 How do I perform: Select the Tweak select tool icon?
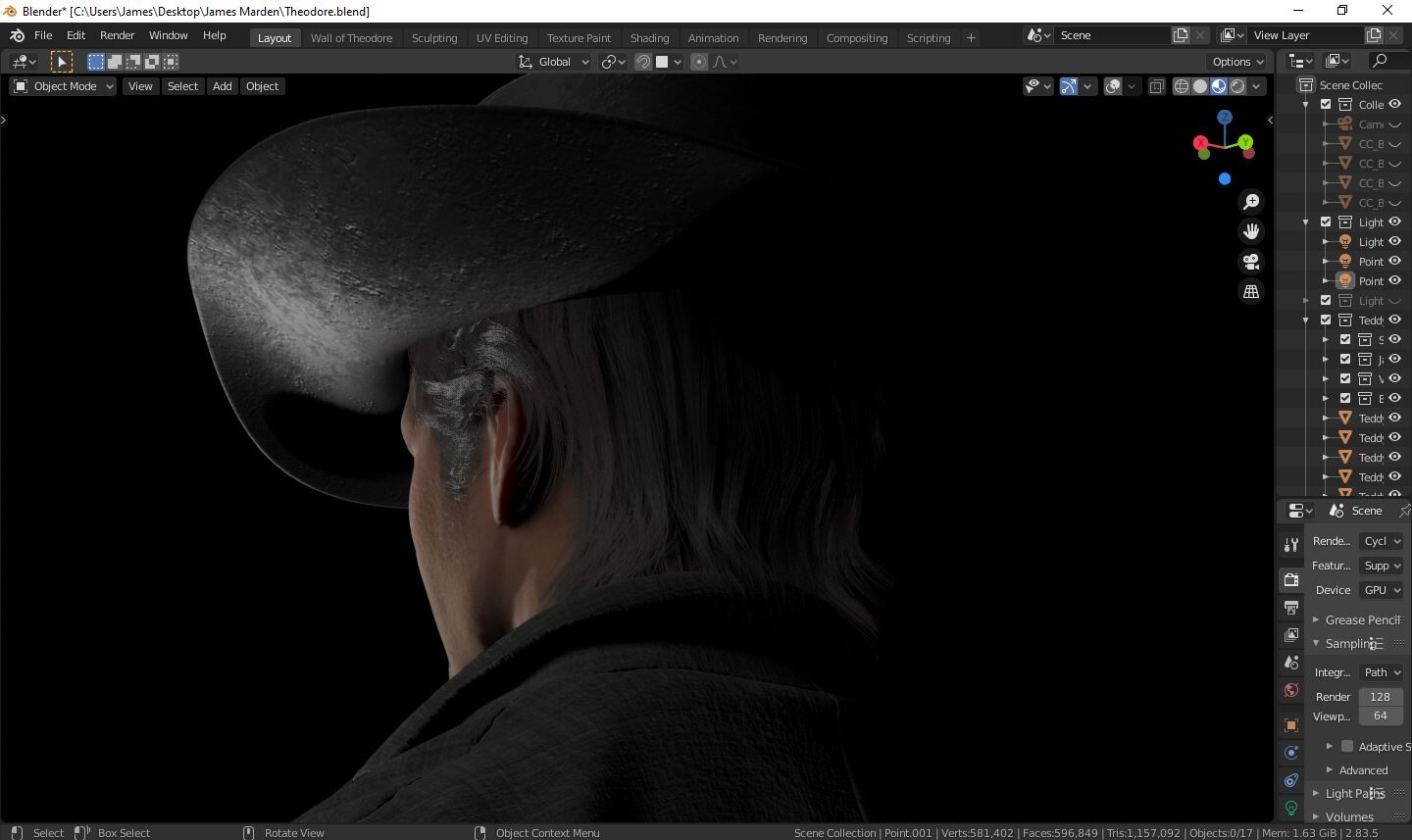tap(62, 62)
